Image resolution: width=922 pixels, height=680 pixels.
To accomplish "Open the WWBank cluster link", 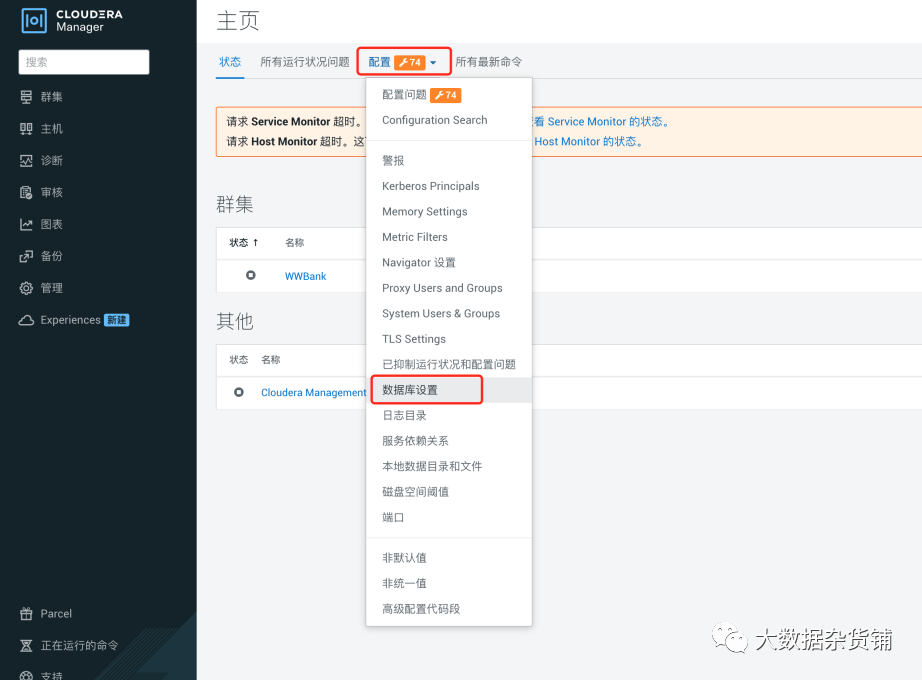I will click(305, 276).
